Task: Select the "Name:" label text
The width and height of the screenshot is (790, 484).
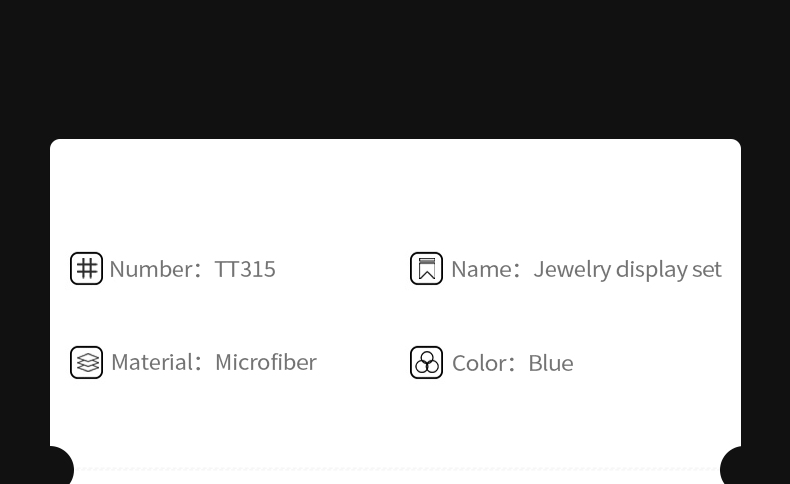Action: pos(485,269)
